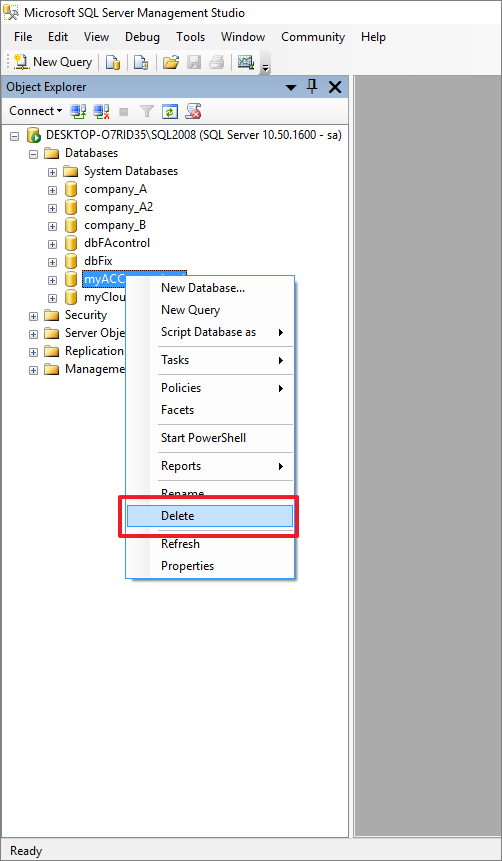This screenshot has width=502, height=861.
Task: Click the Filter funnel icon
Action: pyautogui.click(x=146, y=111)
